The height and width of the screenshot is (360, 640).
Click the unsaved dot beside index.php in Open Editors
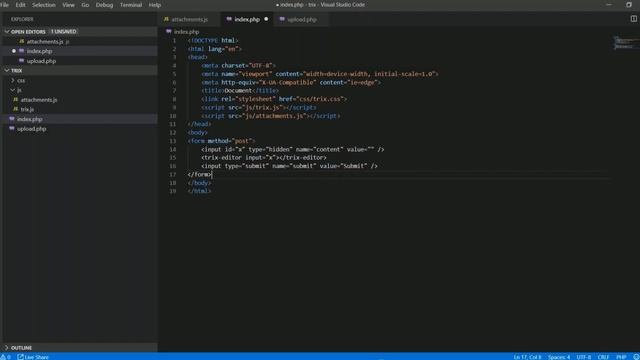tap(13, 51)
